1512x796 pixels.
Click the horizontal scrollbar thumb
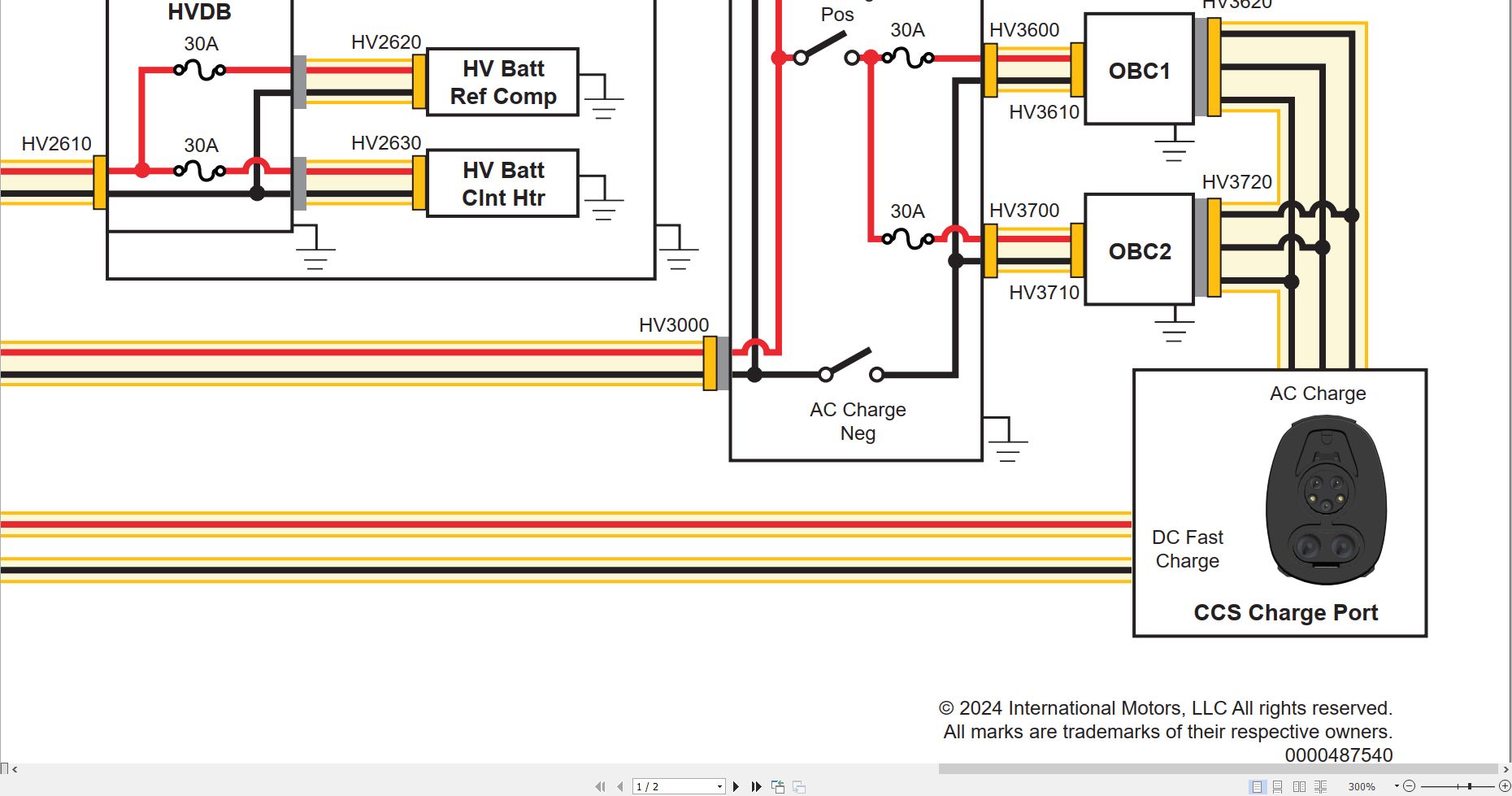point(1218,768)
